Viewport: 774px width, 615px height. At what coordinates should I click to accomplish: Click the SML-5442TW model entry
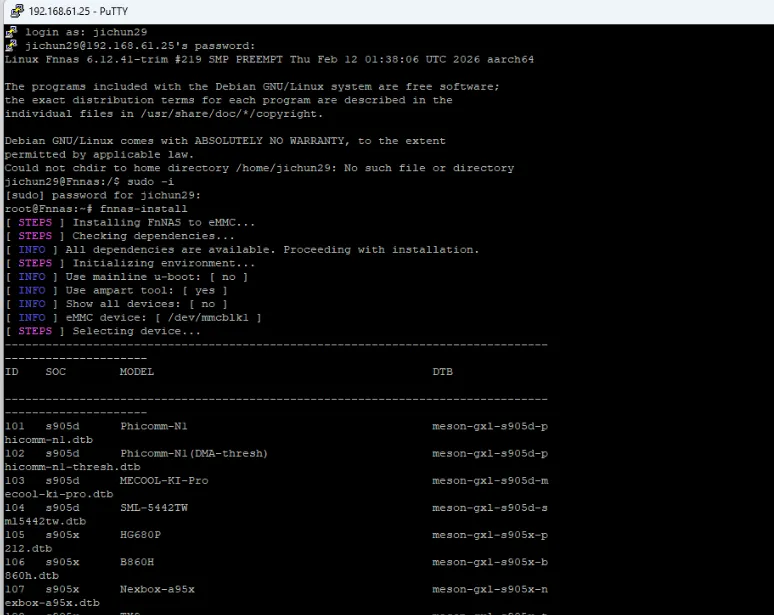[x=154, y=507]
